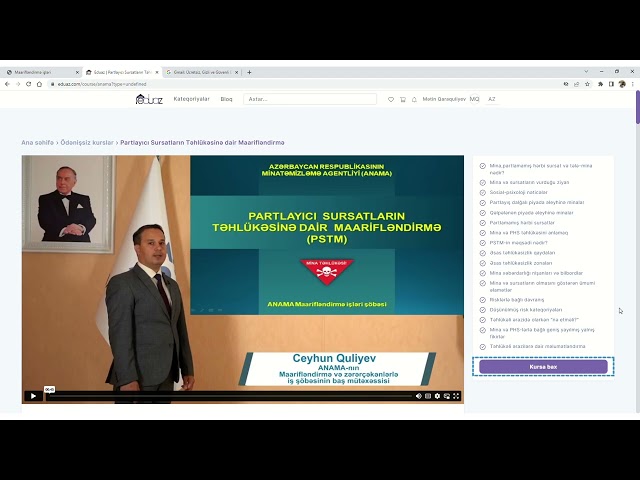
Task: Select lesson 'Düşünülmüş risk kateqoriyaları'
Action: 526,310
